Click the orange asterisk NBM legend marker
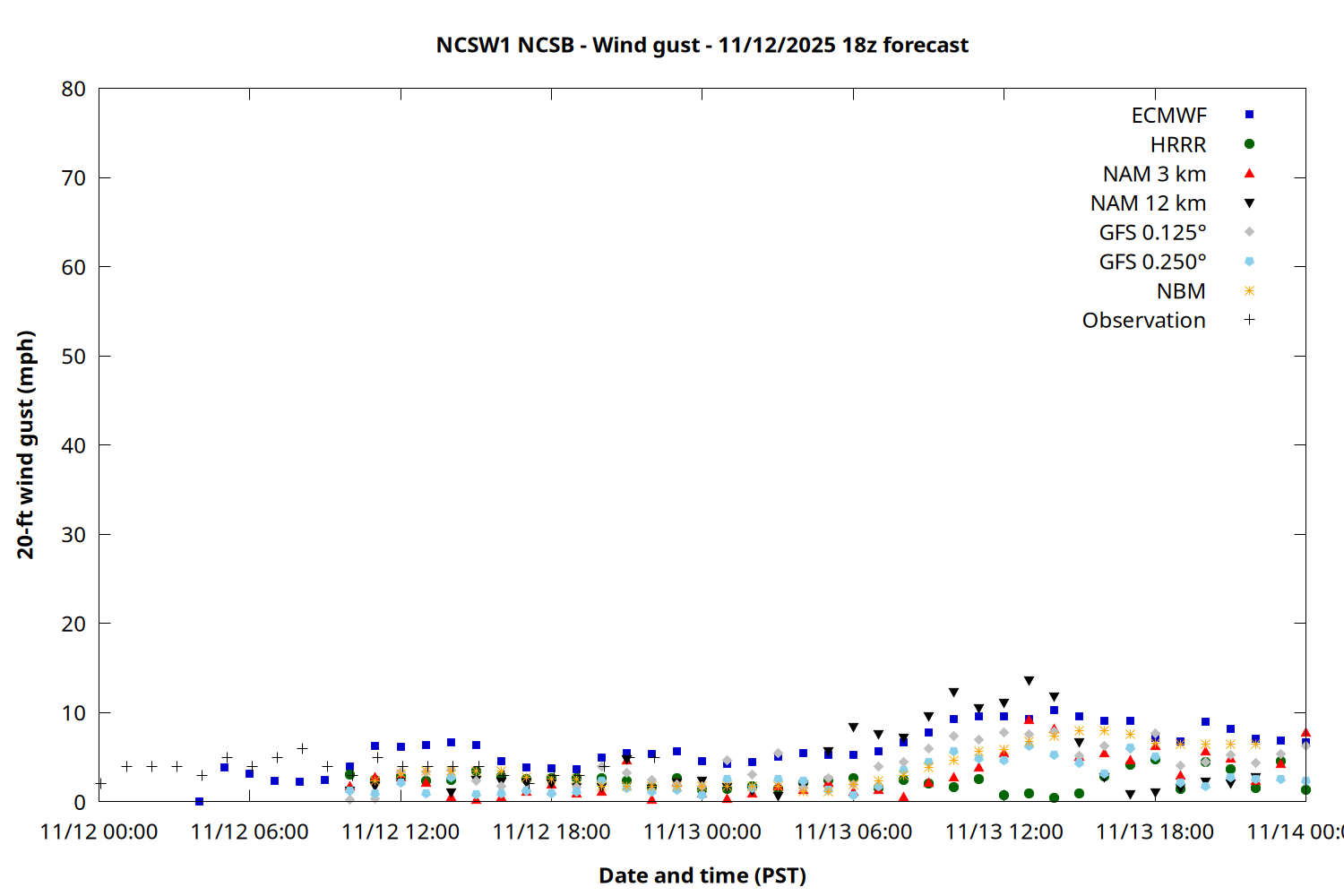This screenshot has height=896, width=1344. [x=1249, y=291]
